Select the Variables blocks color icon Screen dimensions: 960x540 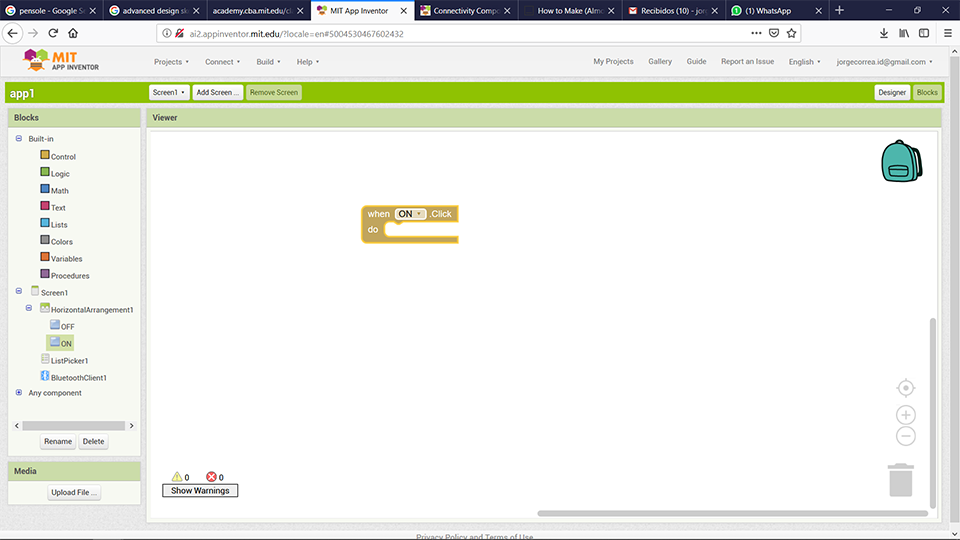pos(45,257)
